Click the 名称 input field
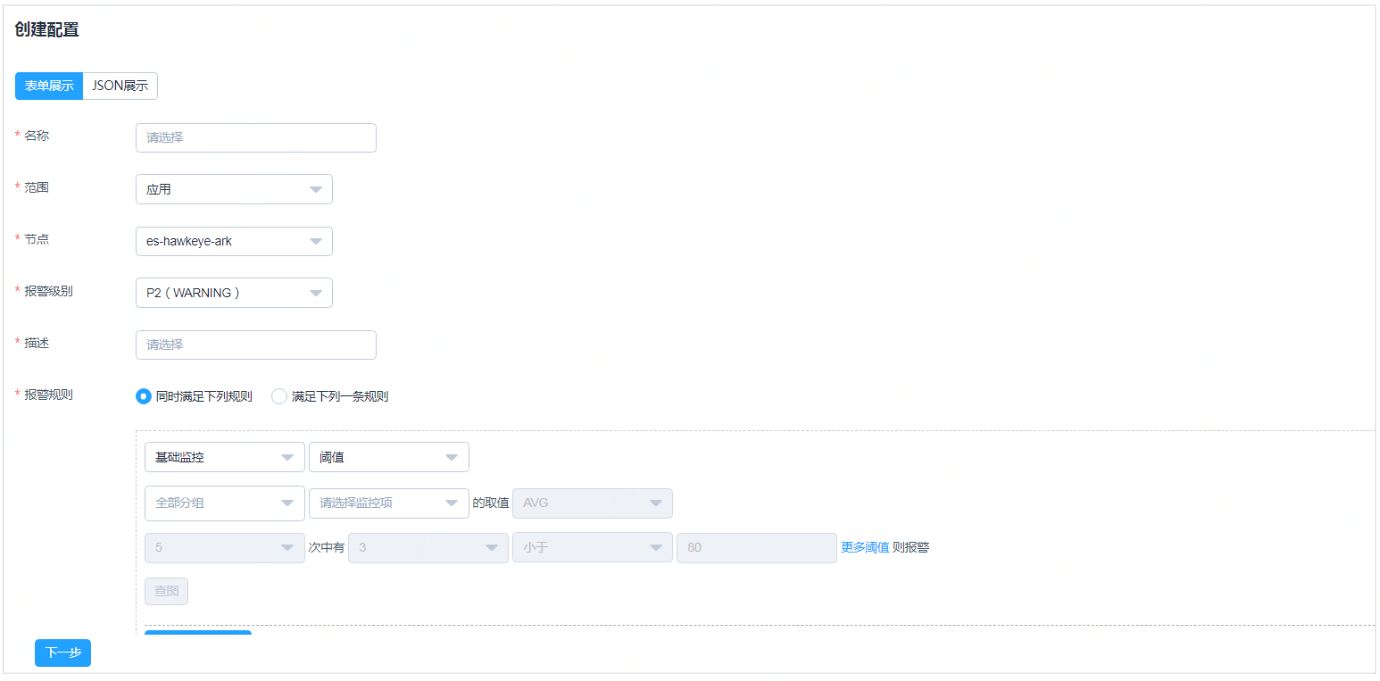The image size is (1380, 681). [255, 137]
